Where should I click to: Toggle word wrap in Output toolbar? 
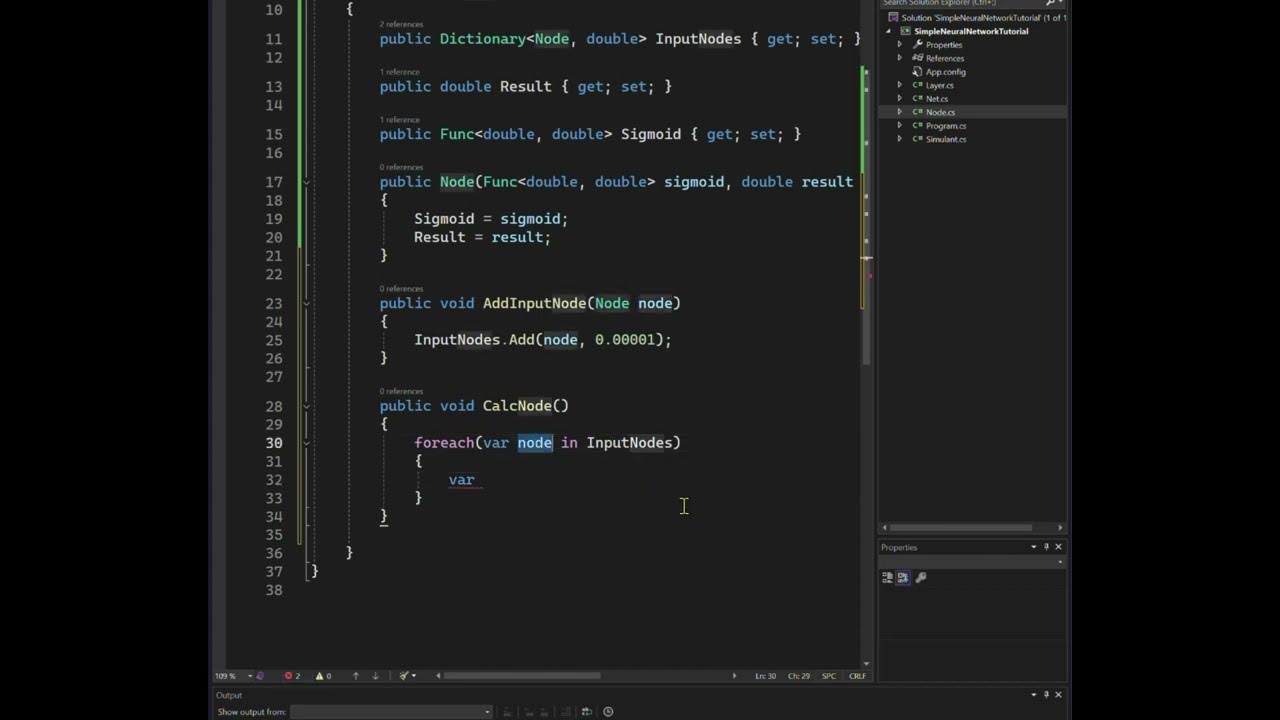coord(585,712)
